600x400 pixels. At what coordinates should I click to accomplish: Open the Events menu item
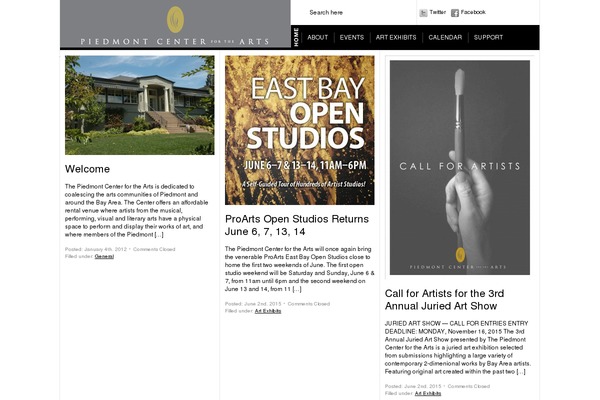(x=352, y=38)
